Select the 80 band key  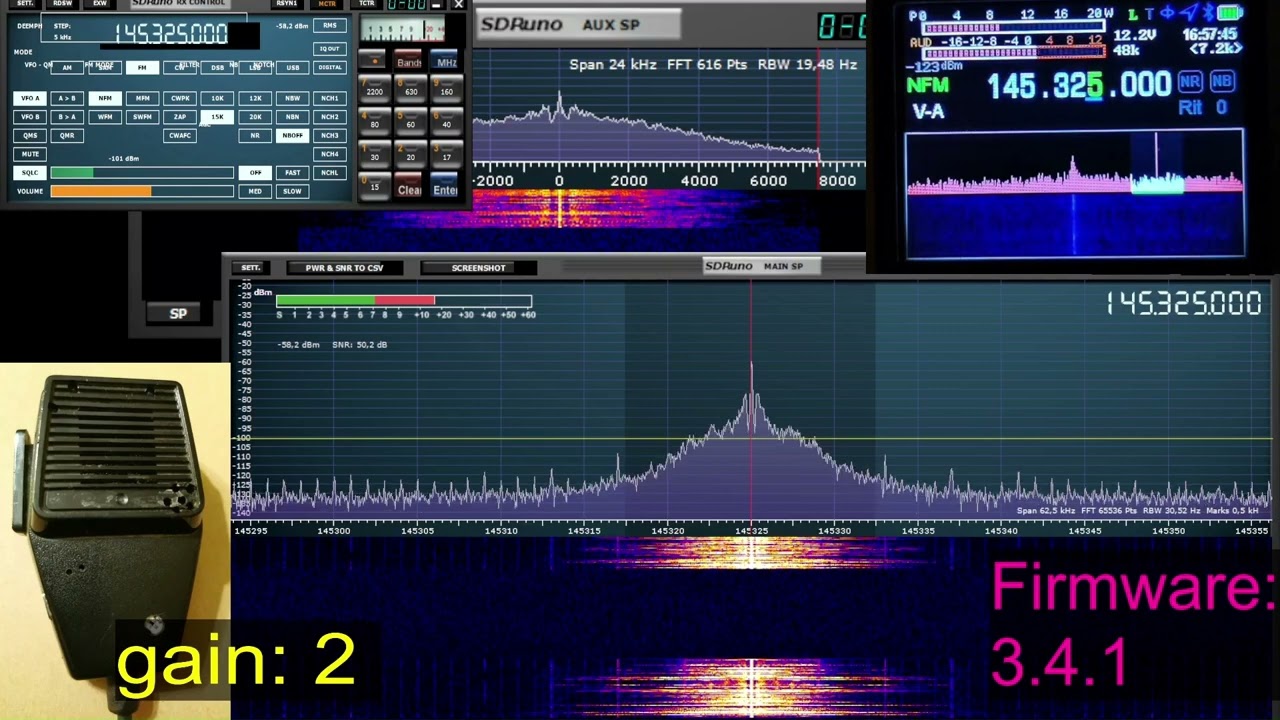click(374, 123)
